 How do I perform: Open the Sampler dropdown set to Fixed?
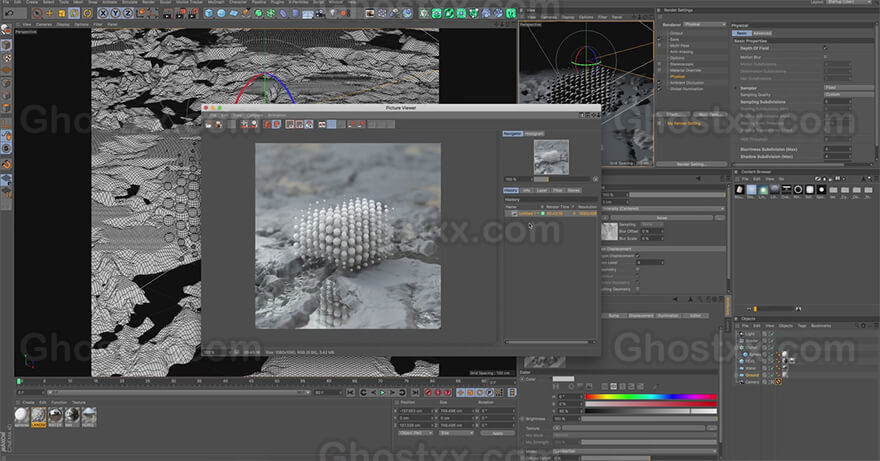849,88
